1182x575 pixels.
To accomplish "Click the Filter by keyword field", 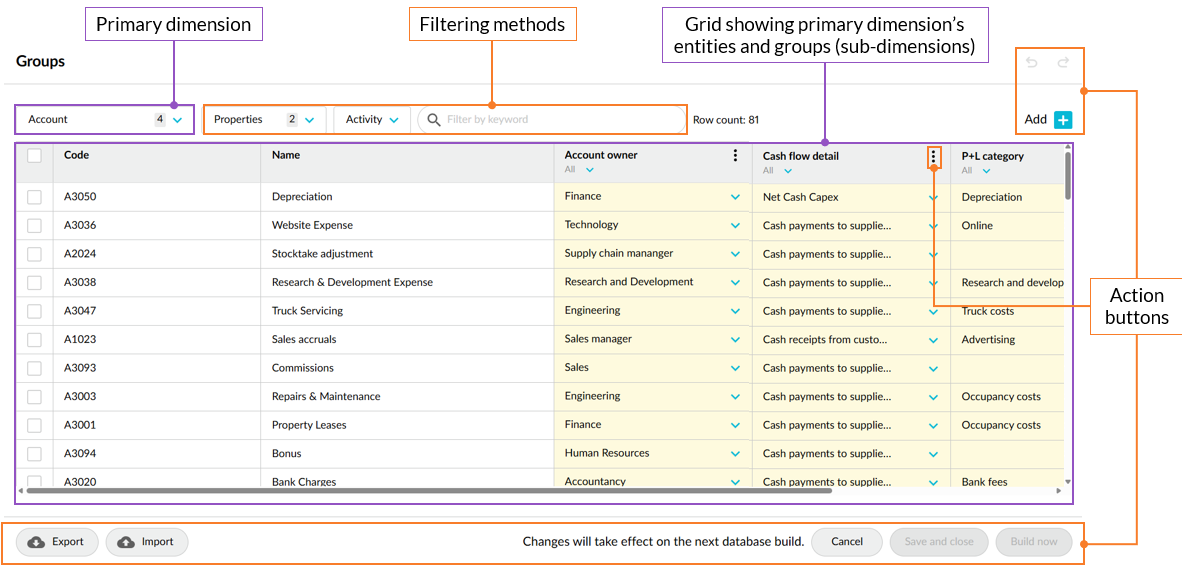I will pos(560,120).
